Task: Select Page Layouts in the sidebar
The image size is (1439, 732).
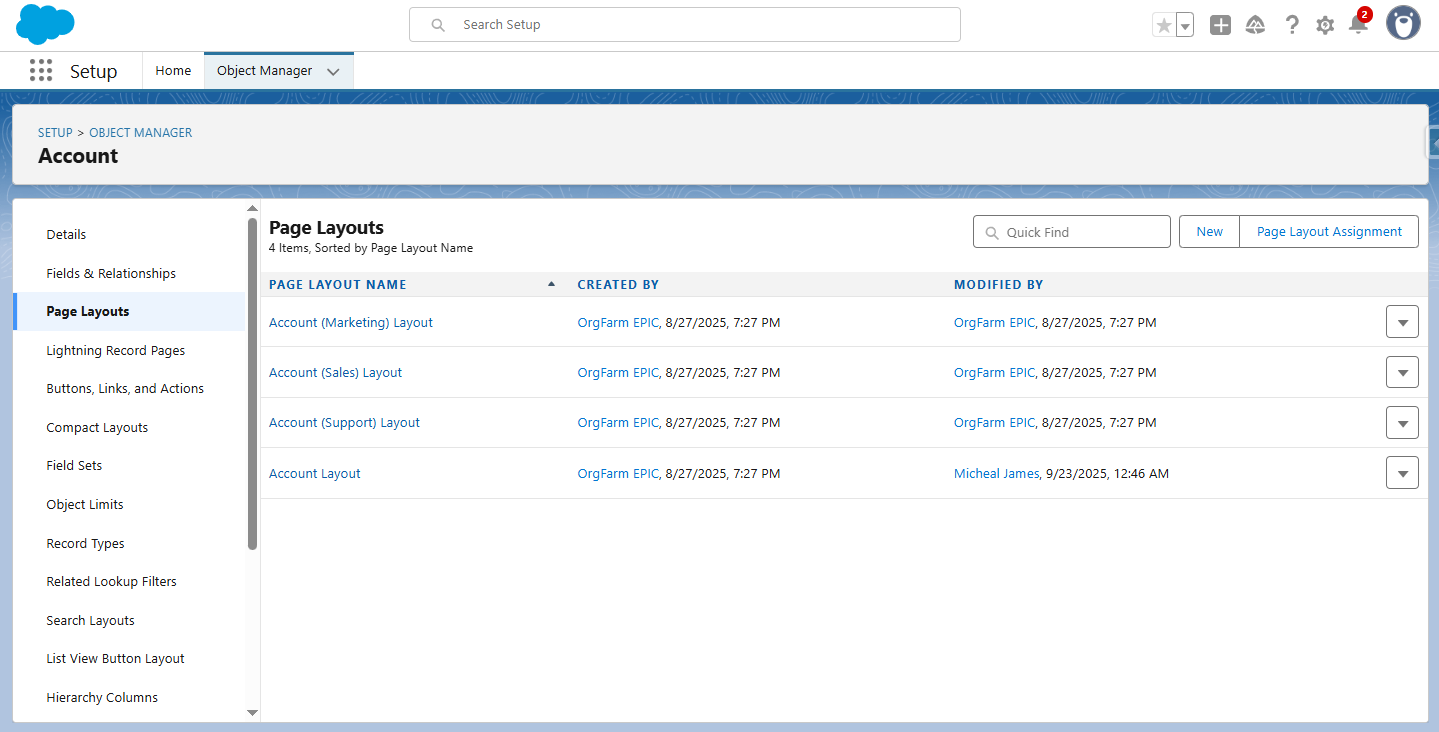Action: [129, 312]
